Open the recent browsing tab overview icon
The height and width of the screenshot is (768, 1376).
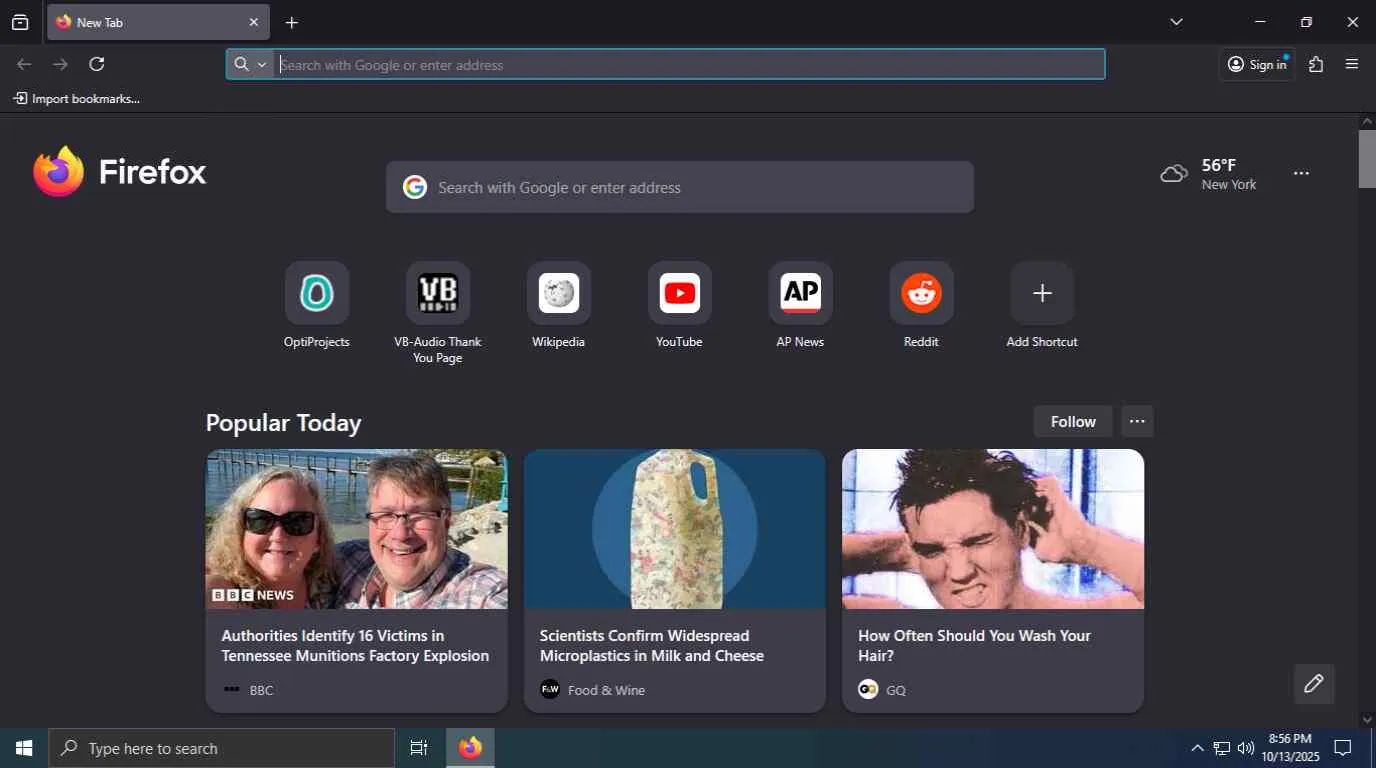point(20,22)
